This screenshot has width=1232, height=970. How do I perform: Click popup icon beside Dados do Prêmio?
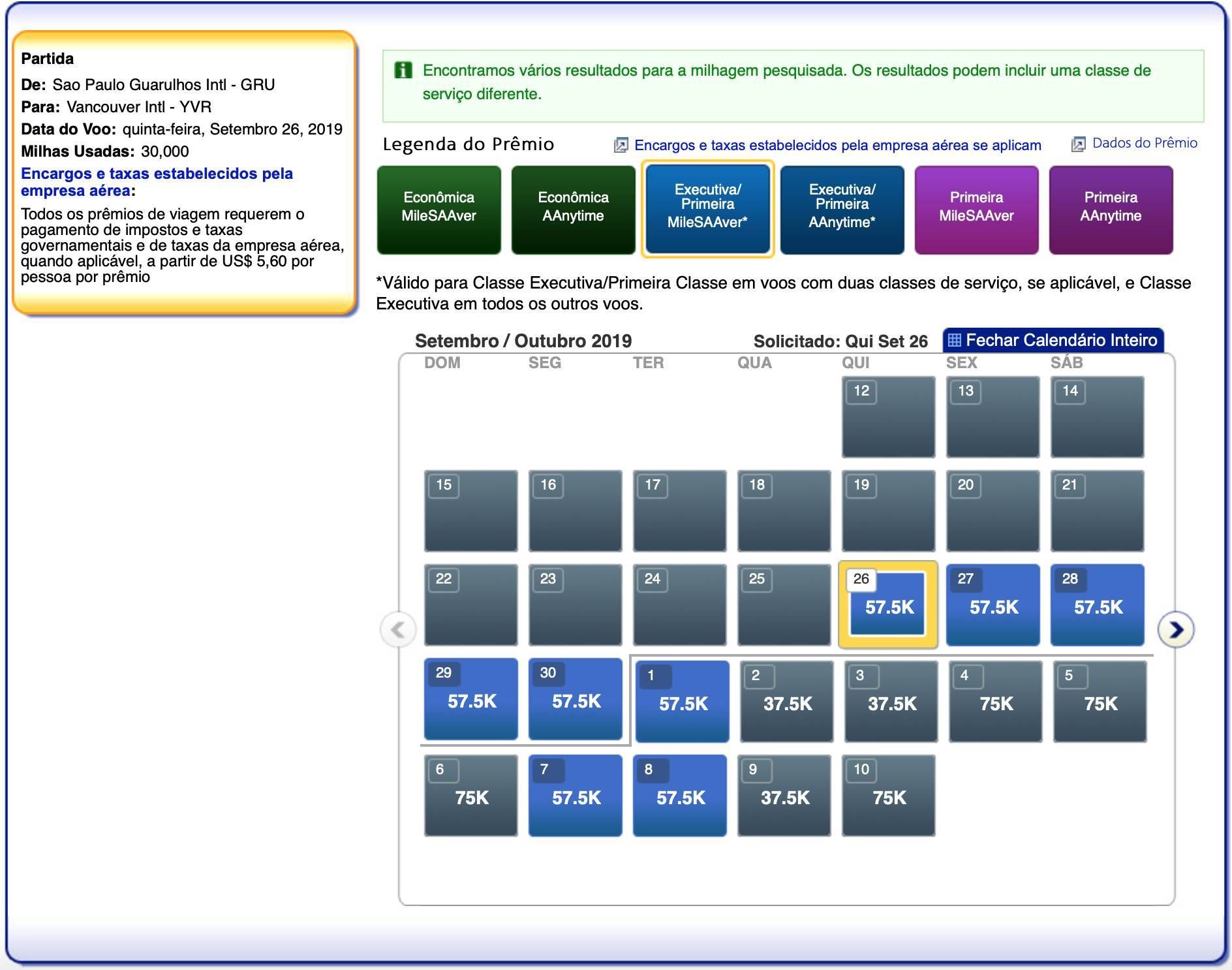coord(1078,144)
